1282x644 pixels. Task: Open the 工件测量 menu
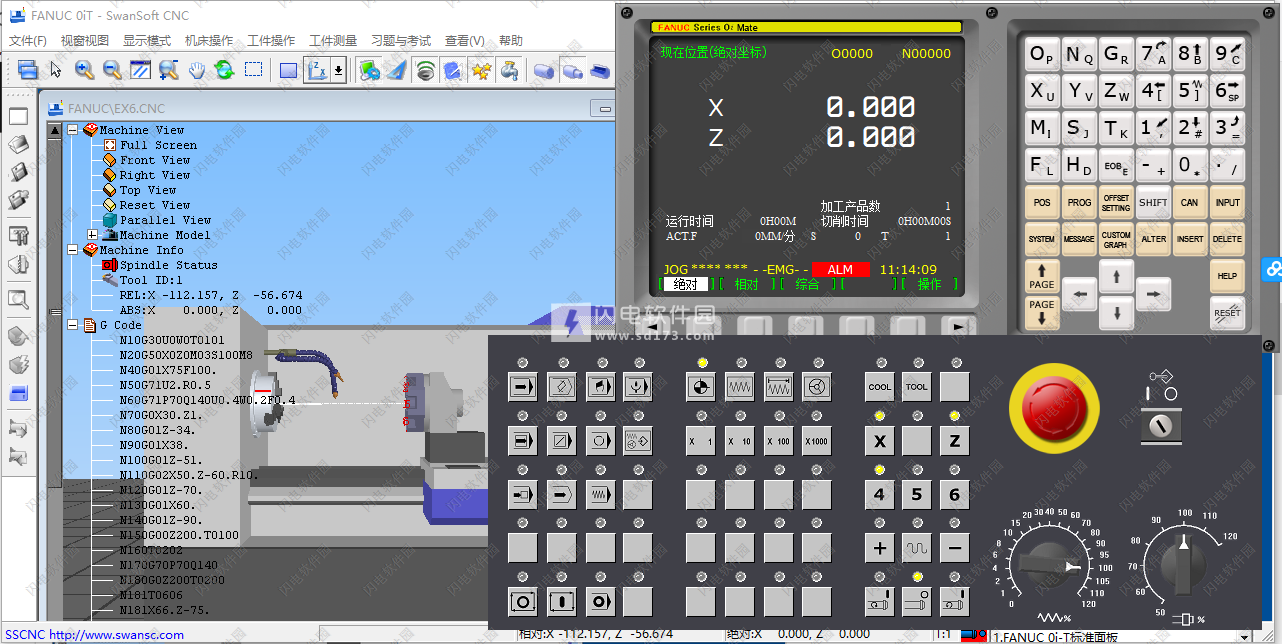pos(333,41)
